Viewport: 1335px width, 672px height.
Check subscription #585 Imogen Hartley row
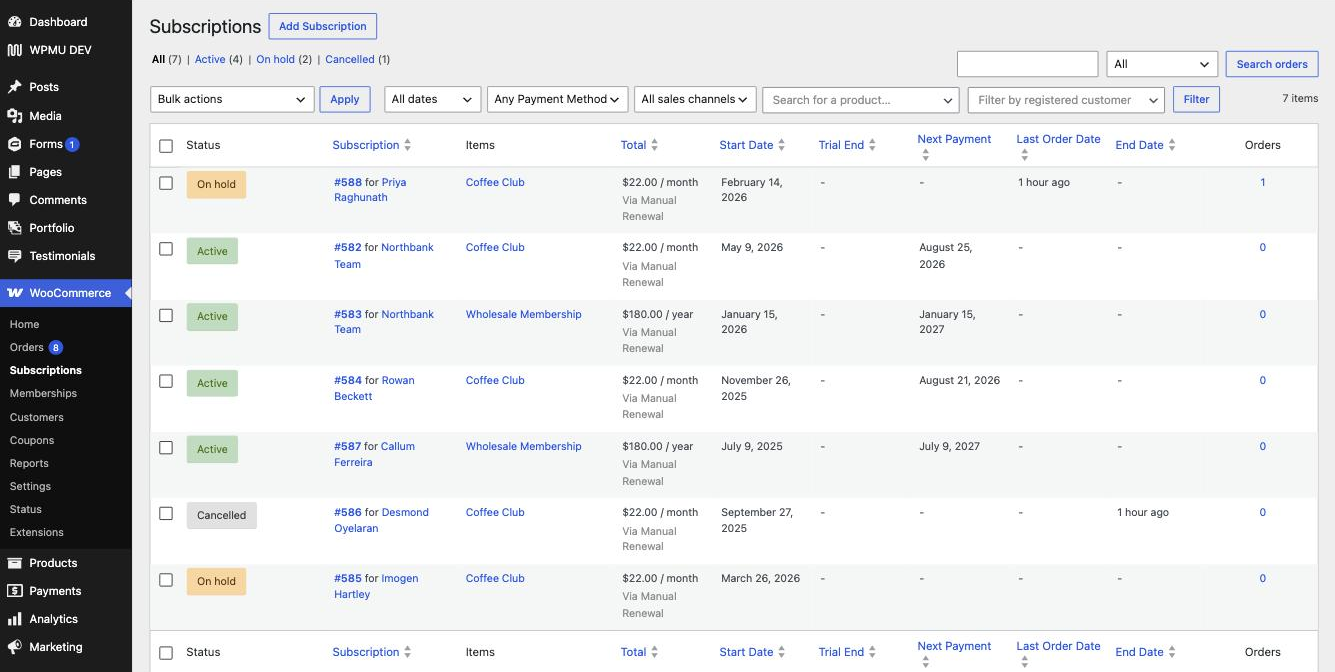click(166, 579)
